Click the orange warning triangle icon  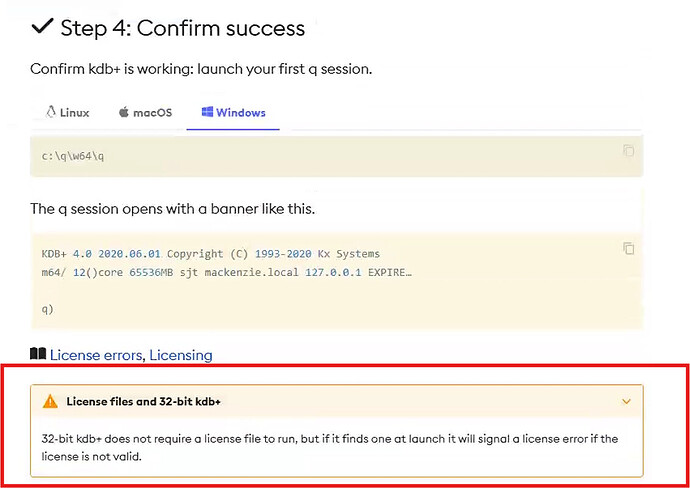(50, 401)
